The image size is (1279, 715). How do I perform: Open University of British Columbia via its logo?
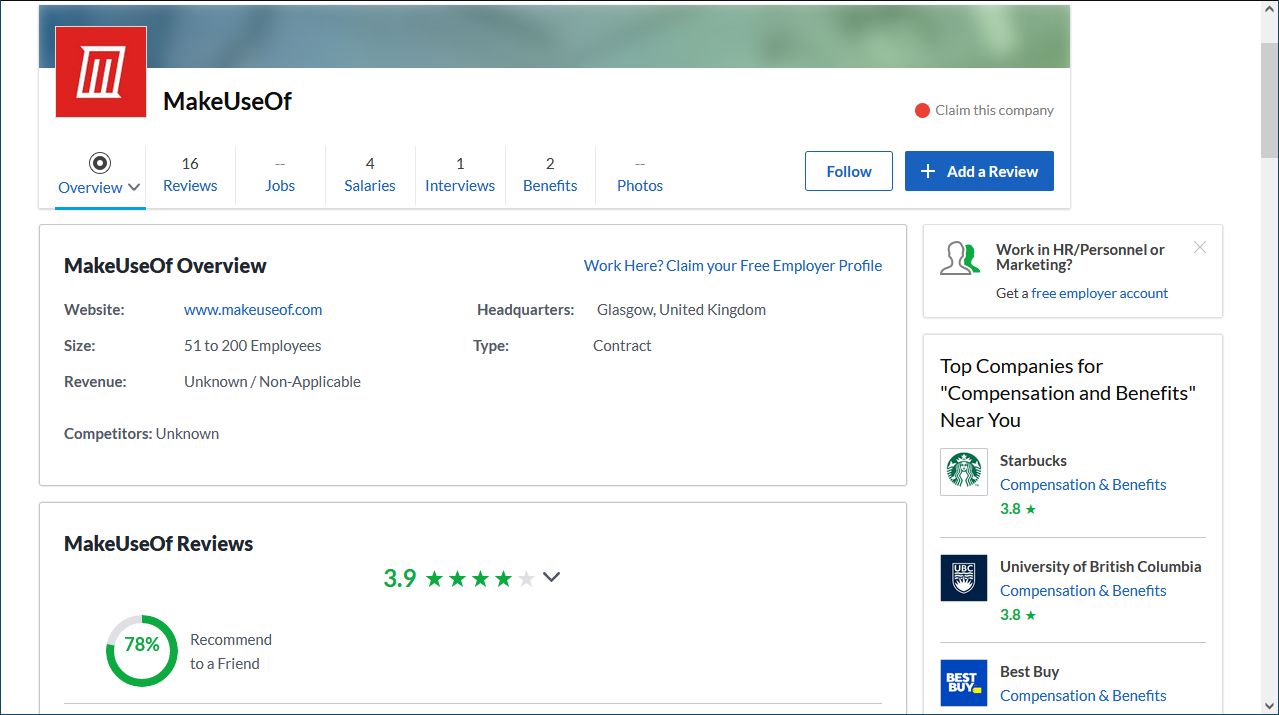(x=963, y=577)
